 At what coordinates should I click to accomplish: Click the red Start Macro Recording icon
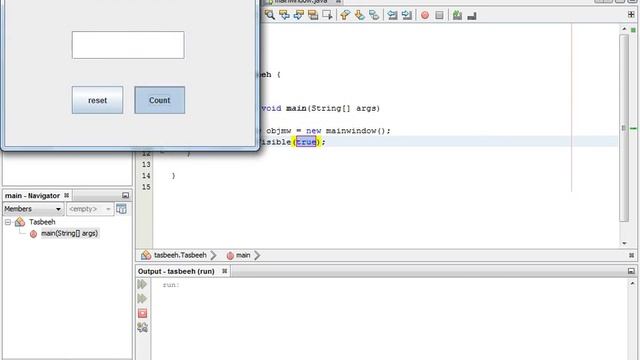pos(425,15)
